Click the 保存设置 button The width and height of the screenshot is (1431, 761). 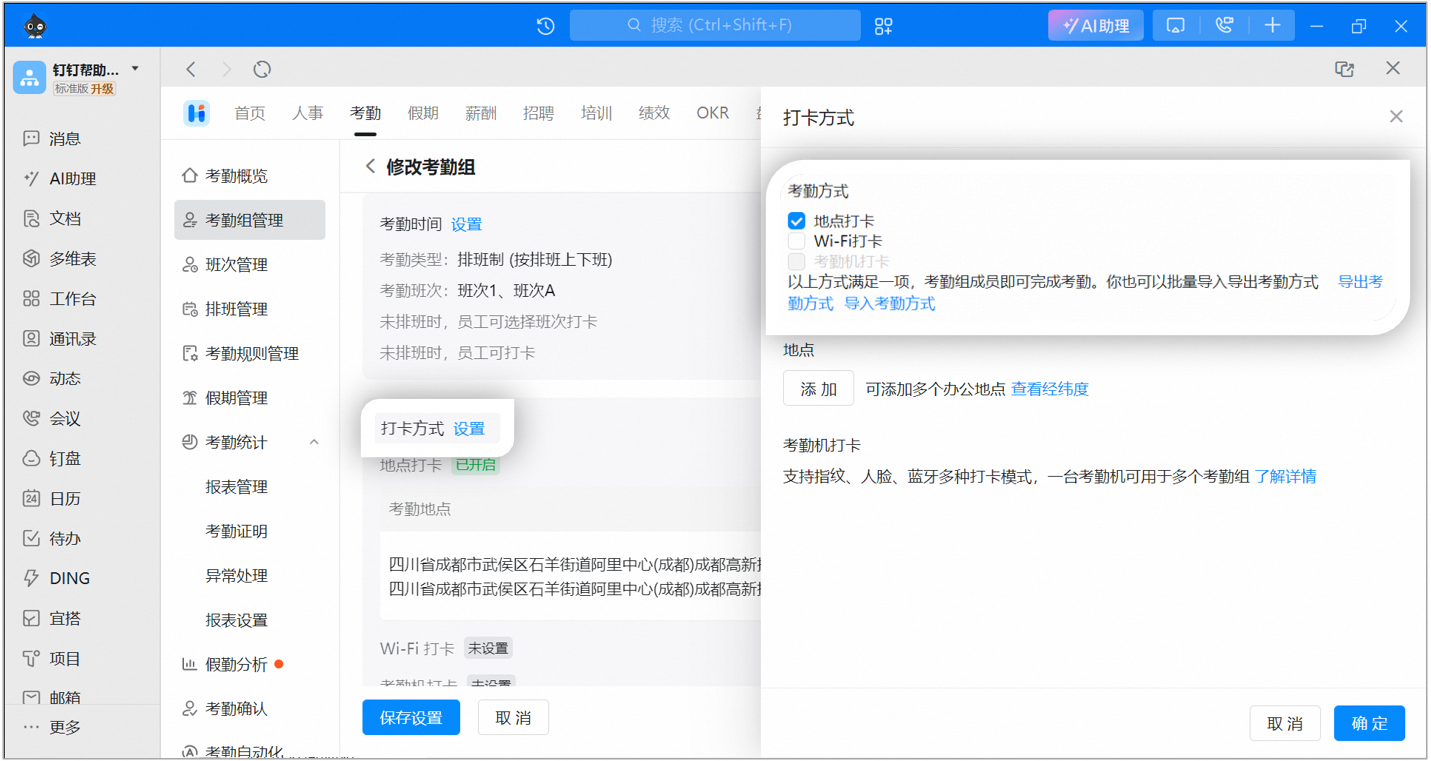point(411,718)
